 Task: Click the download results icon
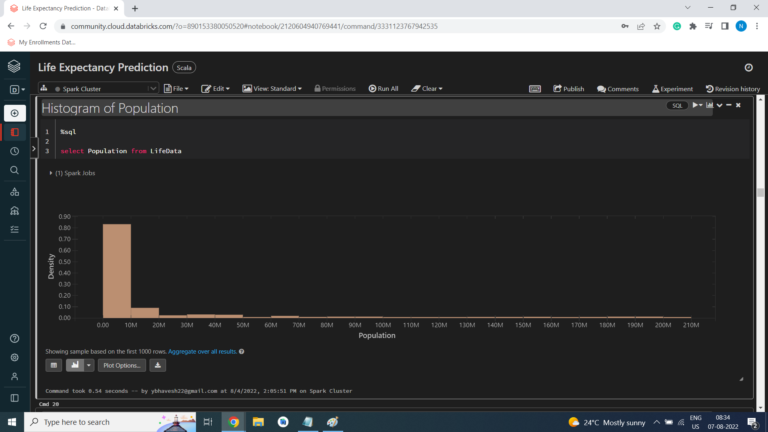click(157, 366)
